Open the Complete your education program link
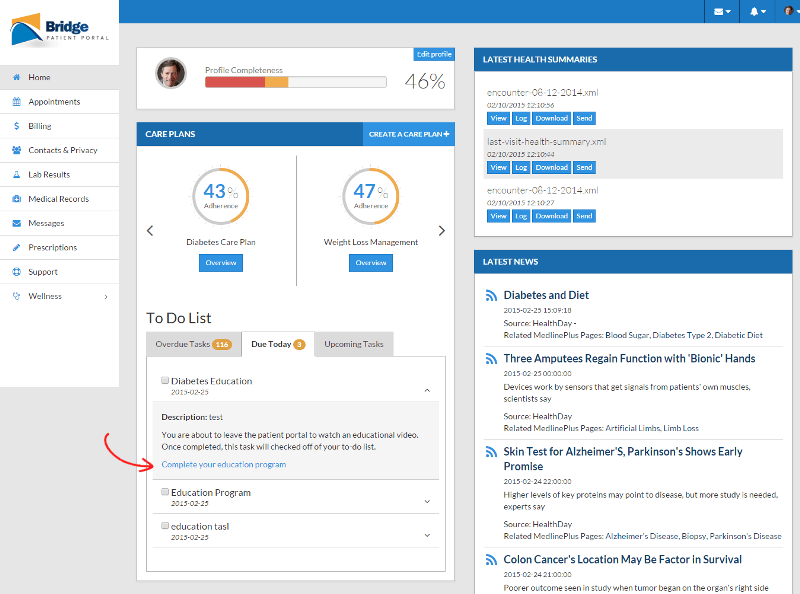The height and width of the screenshot is (594, 800). (x=223, y=465)
